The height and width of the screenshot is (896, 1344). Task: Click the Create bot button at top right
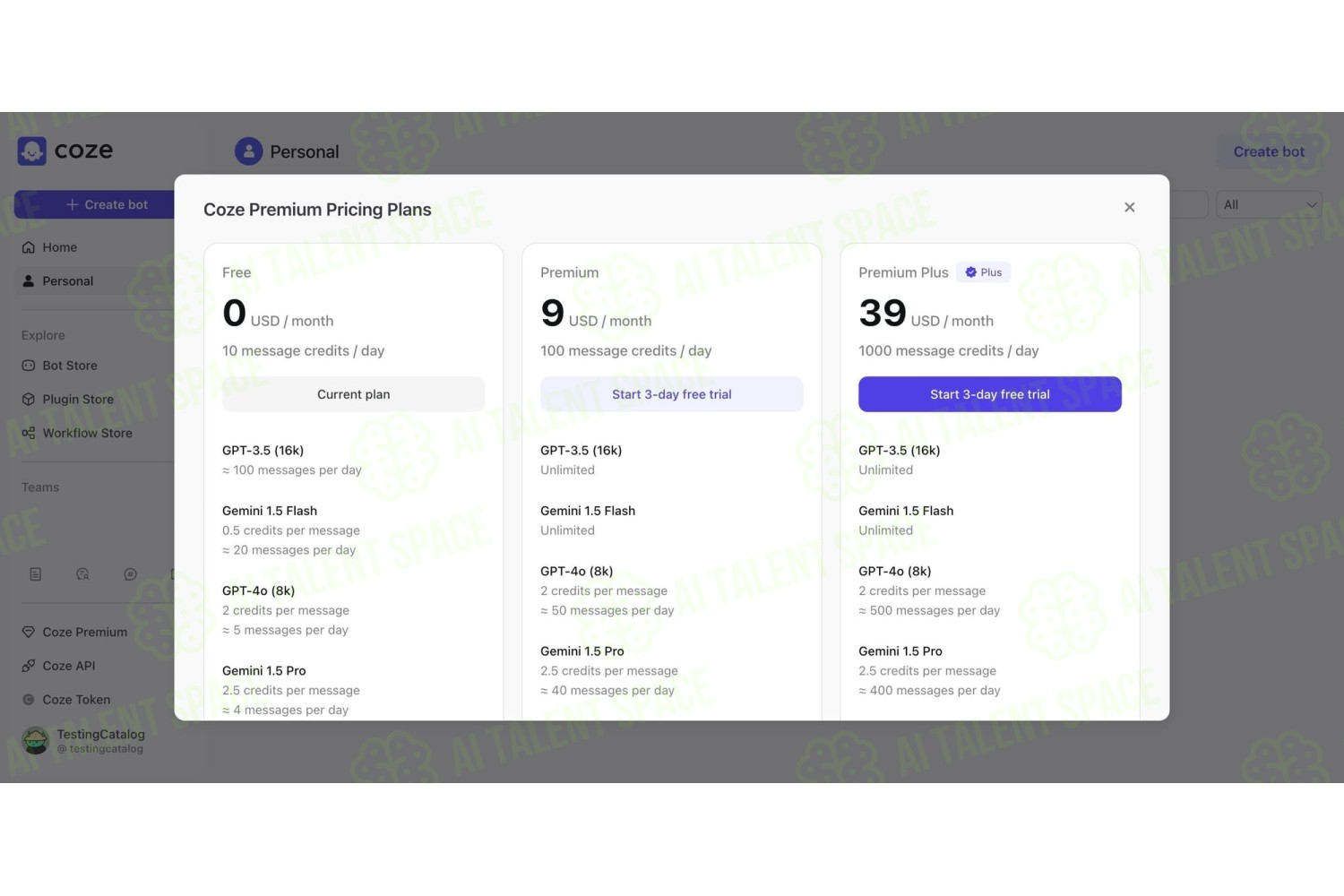pyautogui.click(x=1269, y=151)
